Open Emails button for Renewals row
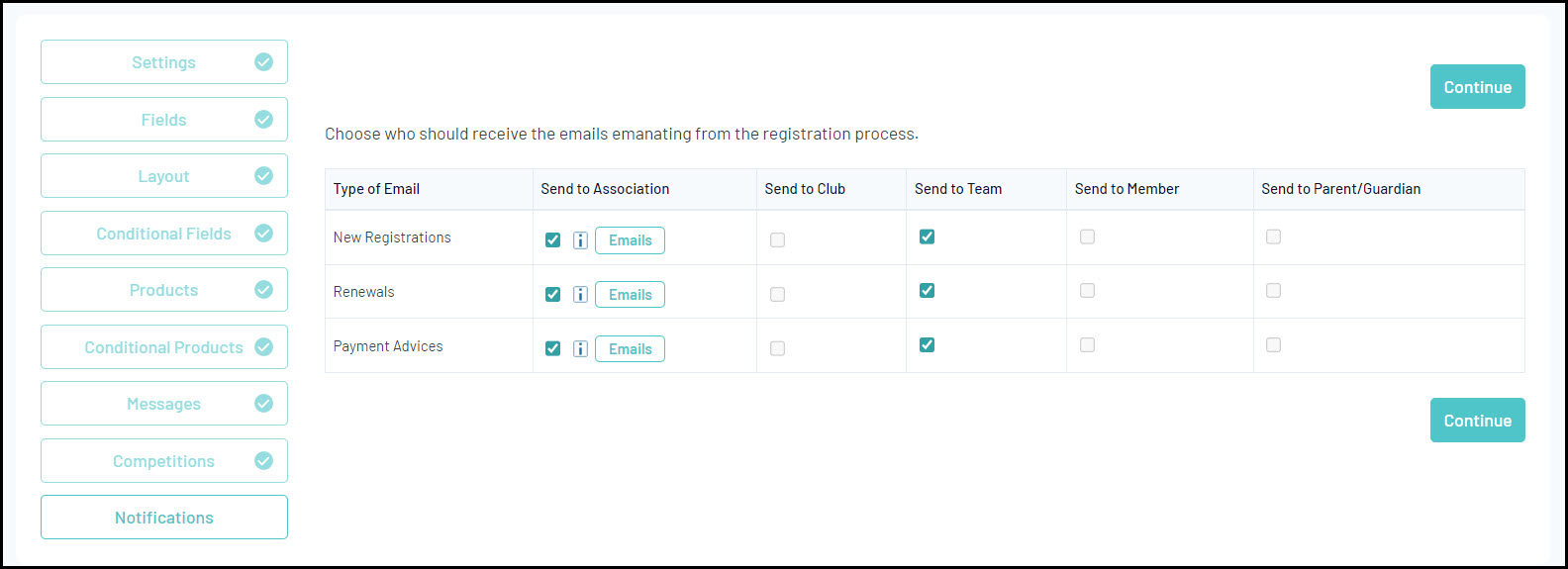The height and width of the screenshot is (569, 1568). pos(630,295)
